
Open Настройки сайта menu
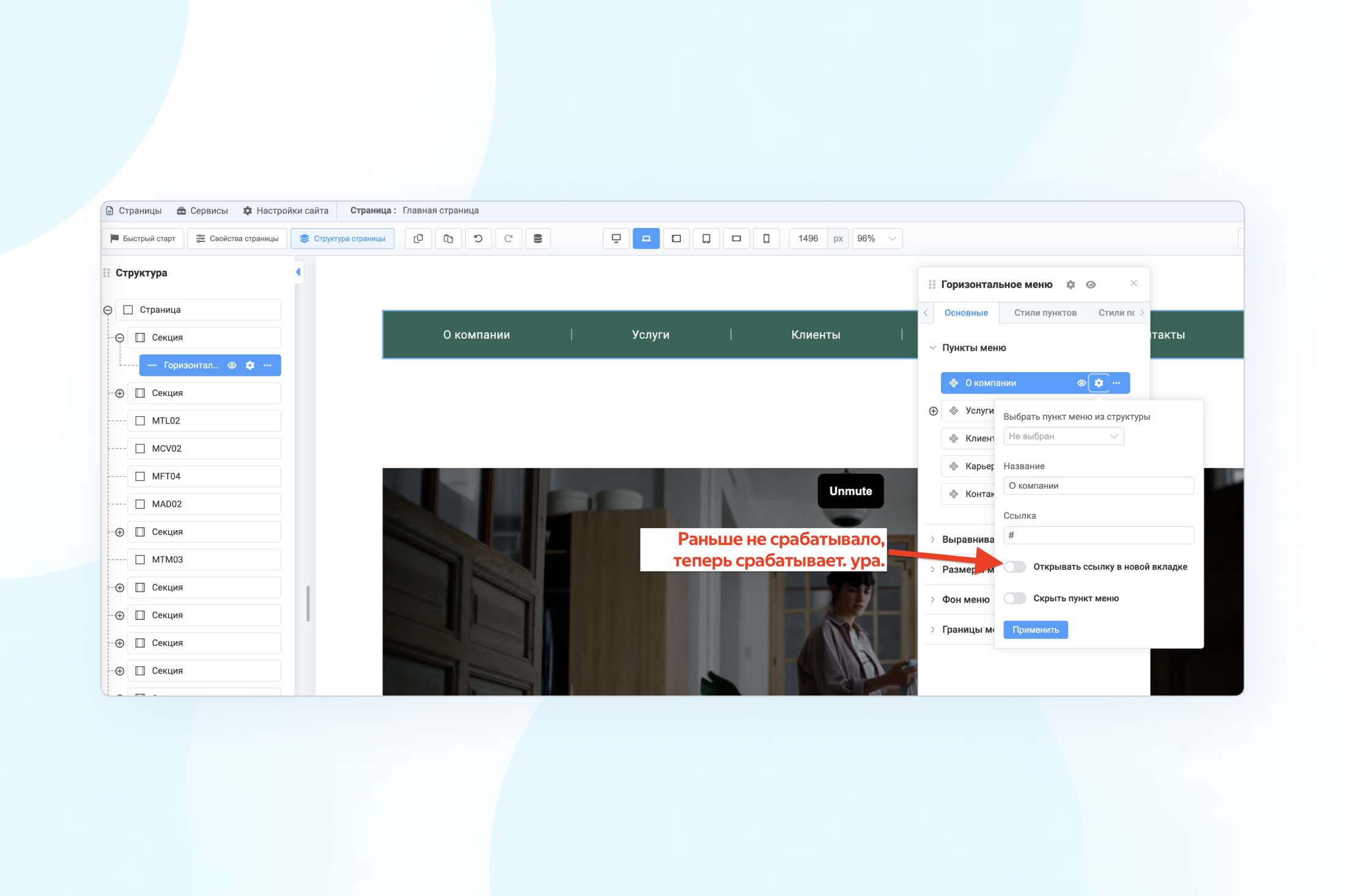pos(286,211)
